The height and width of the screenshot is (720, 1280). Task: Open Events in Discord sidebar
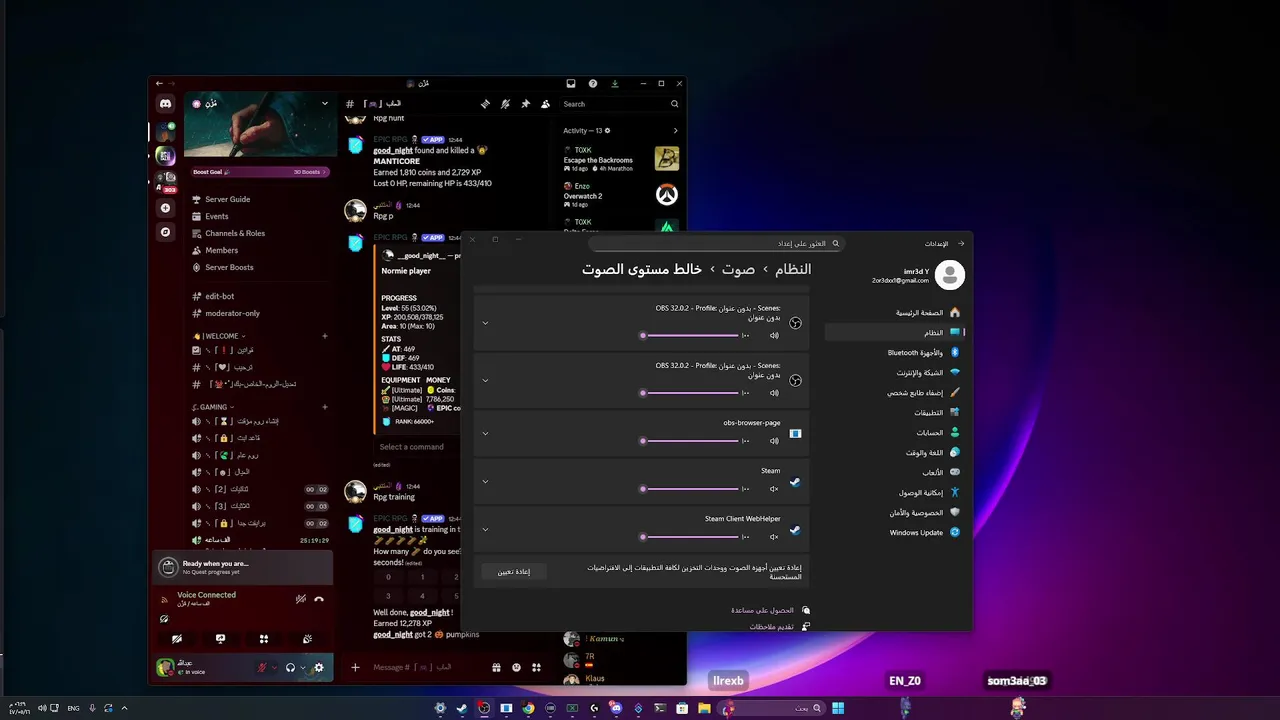216,216
